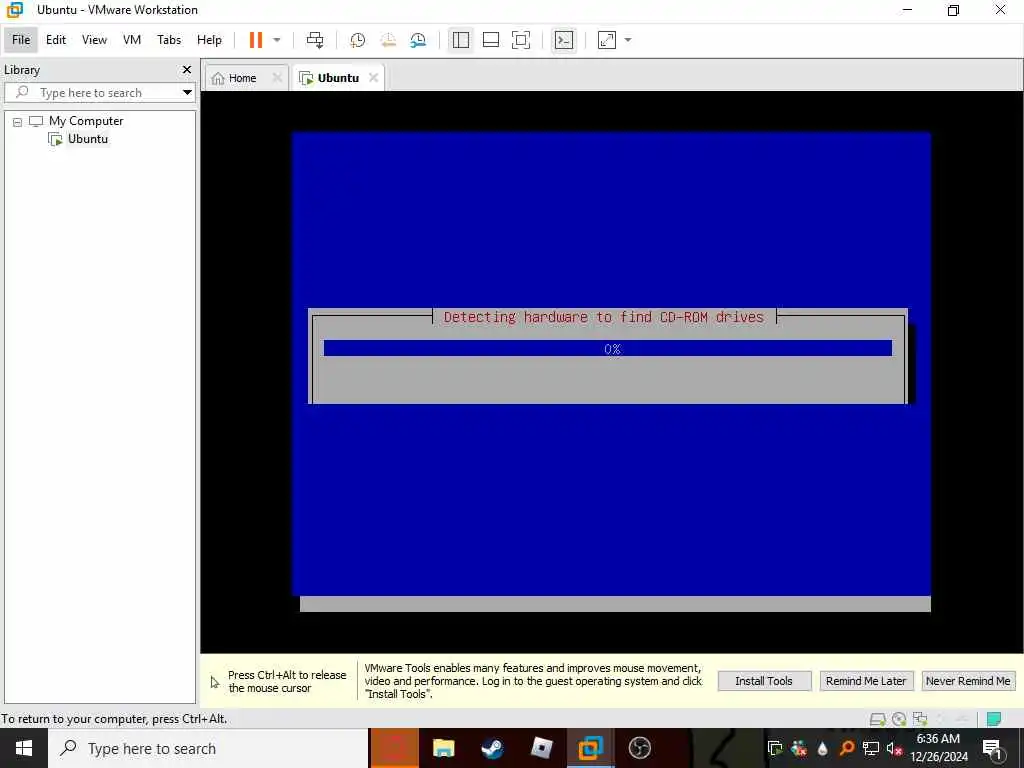
Task: Open the Help menu
Action: pyautogui.click(x=209, y=40)
